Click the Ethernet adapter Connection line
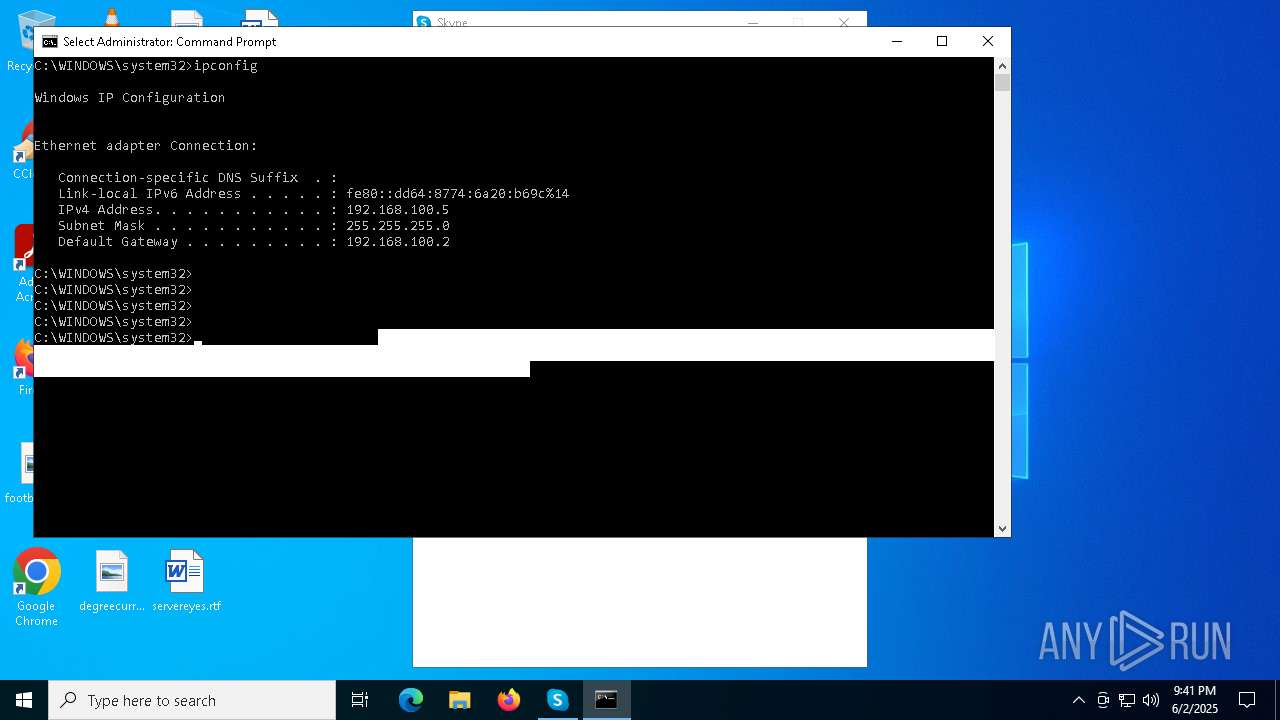Screen dimensions: 1280x720 pyautogui.click(x=146, y=146)
